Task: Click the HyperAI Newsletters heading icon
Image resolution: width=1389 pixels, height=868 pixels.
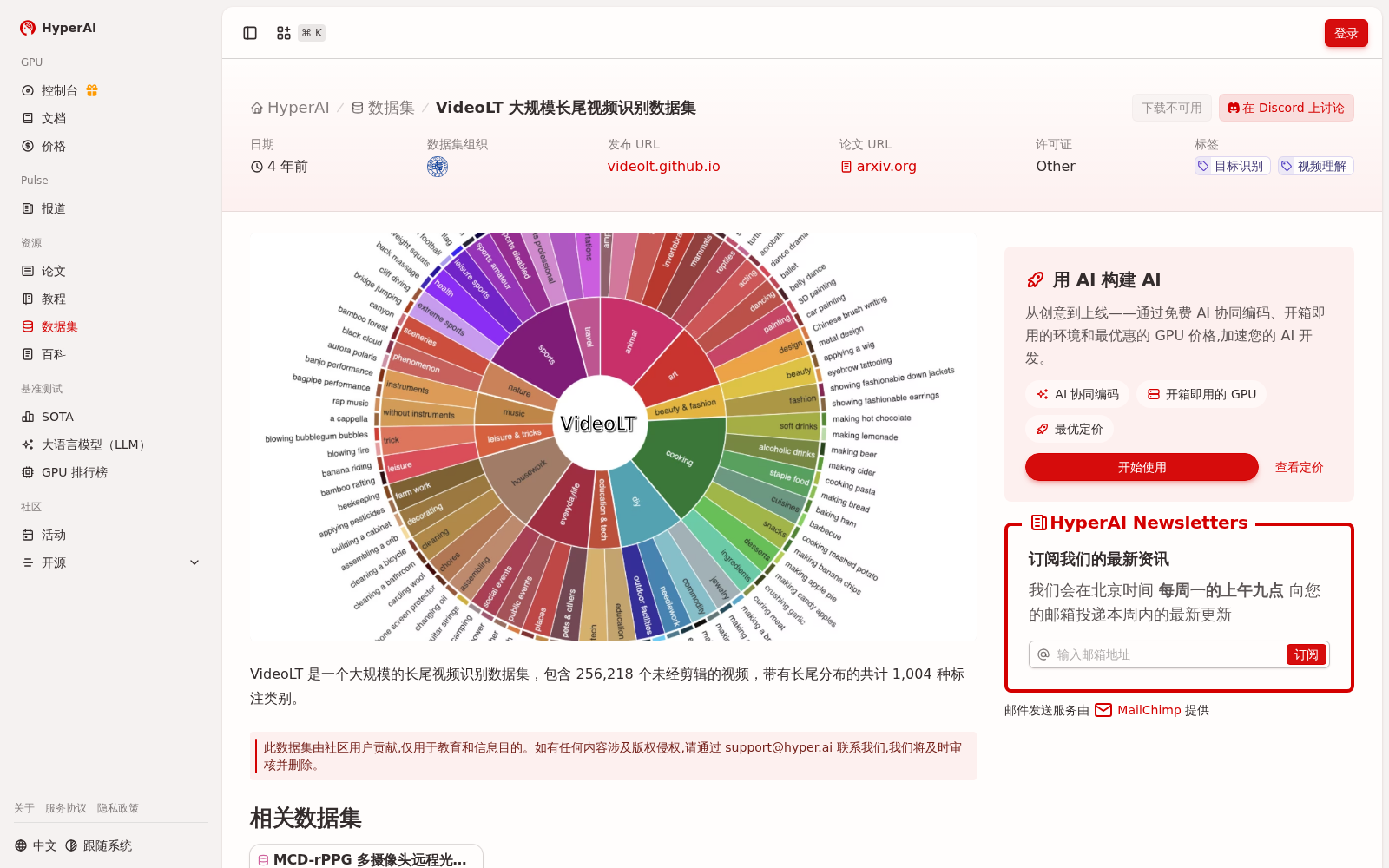Action: (1038, 523)
